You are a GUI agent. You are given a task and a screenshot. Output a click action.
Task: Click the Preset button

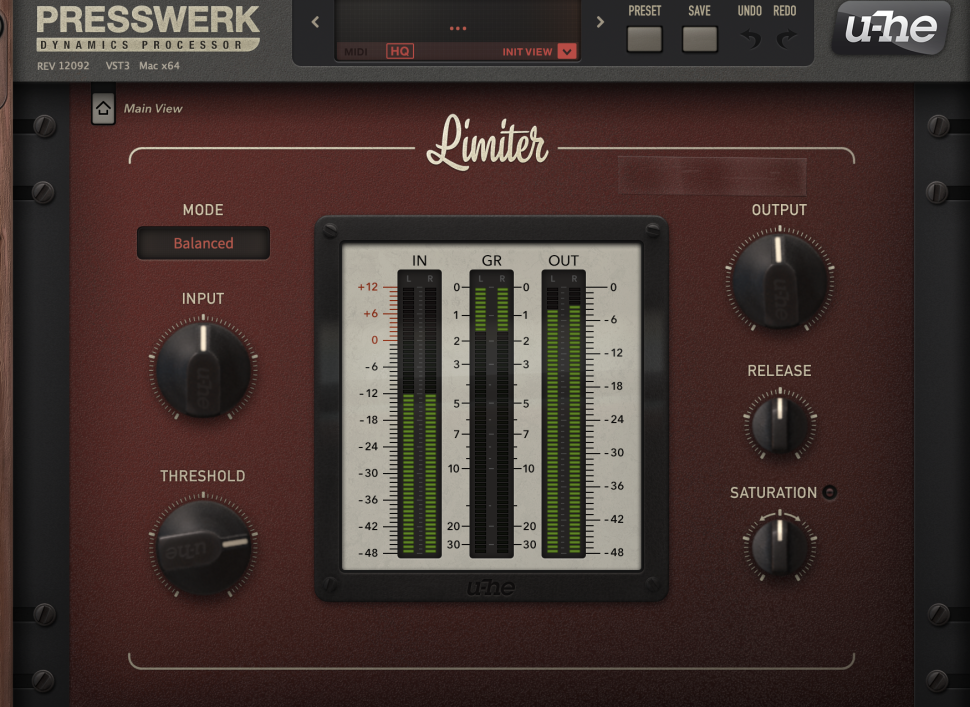645,38
